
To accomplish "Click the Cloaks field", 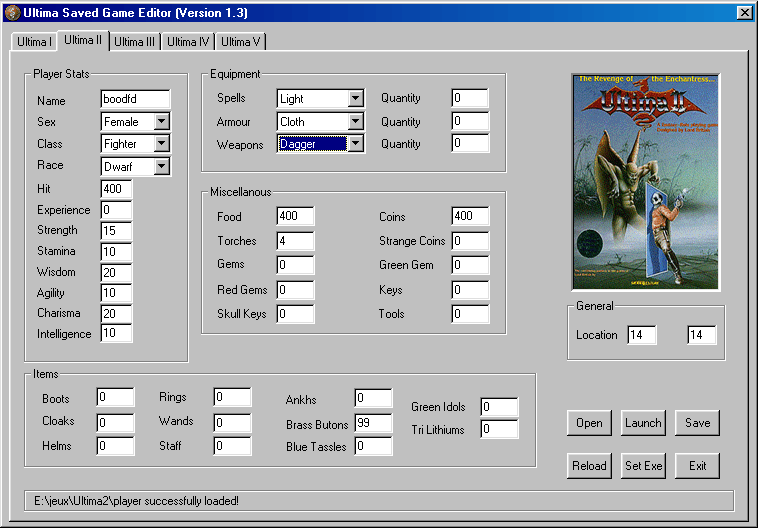I will tap(116, 423).
